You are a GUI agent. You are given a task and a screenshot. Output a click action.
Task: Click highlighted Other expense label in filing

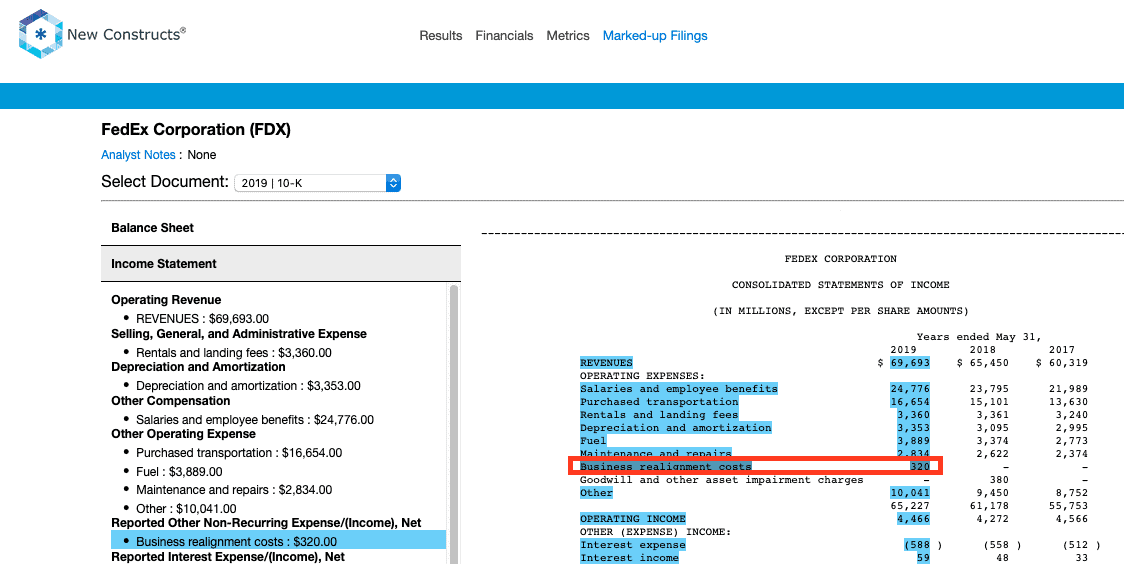tap(596, 493)
